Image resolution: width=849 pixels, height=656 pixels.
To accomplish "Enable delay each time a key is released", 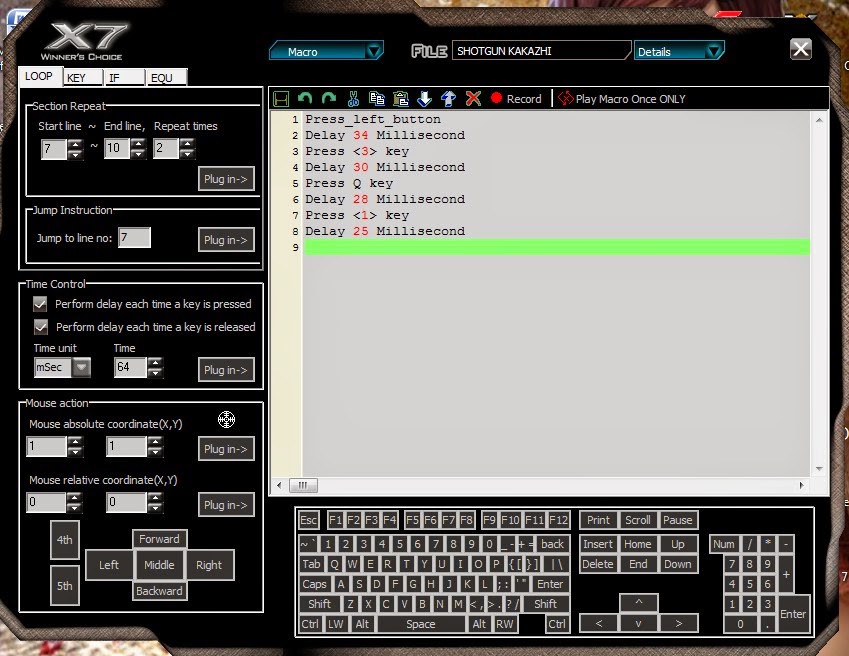I will click(x=38, y=327).
